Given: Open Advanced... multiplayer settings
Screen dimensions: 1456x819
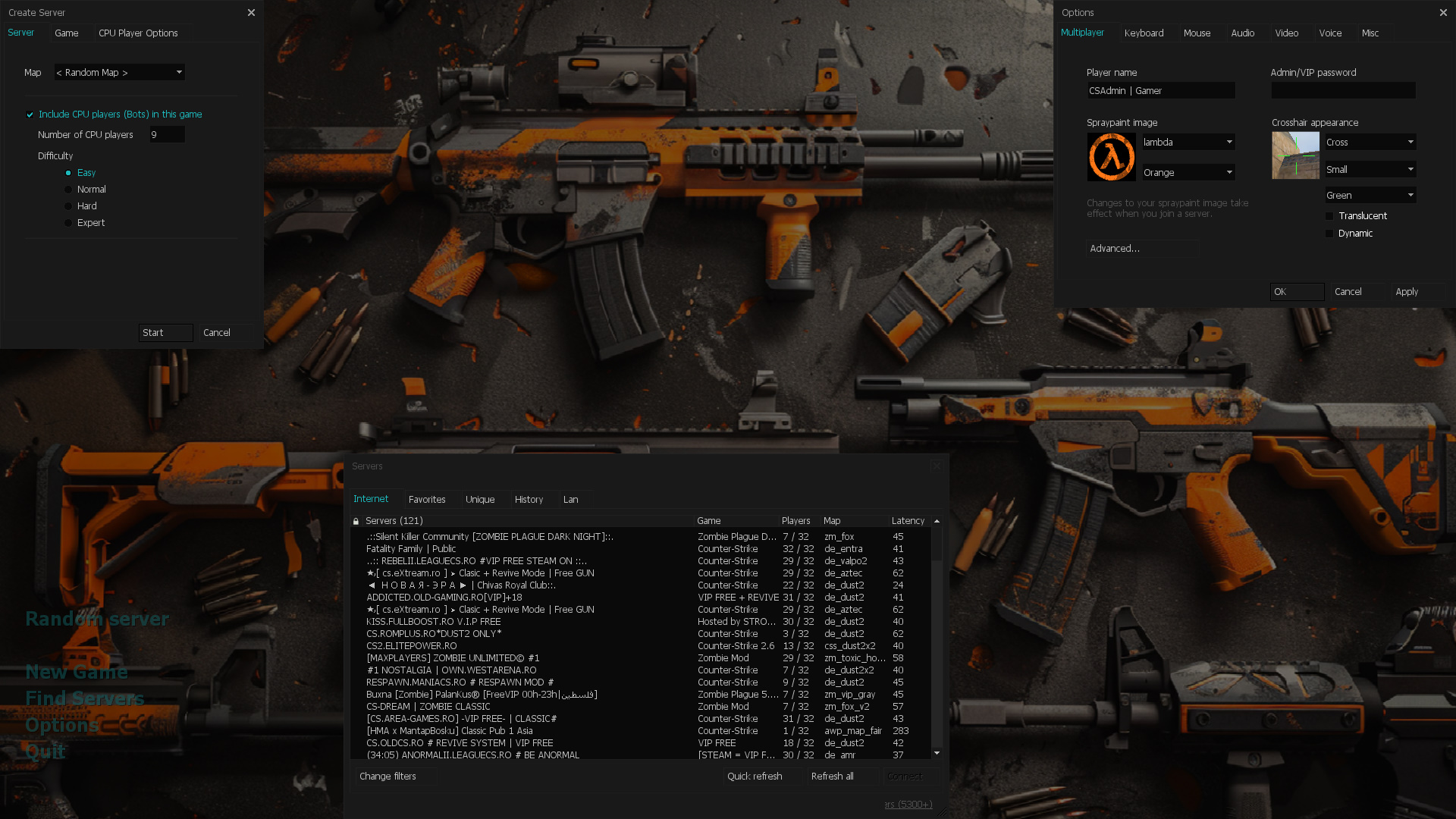Looking at the screenshot, I should [1142, 249].
